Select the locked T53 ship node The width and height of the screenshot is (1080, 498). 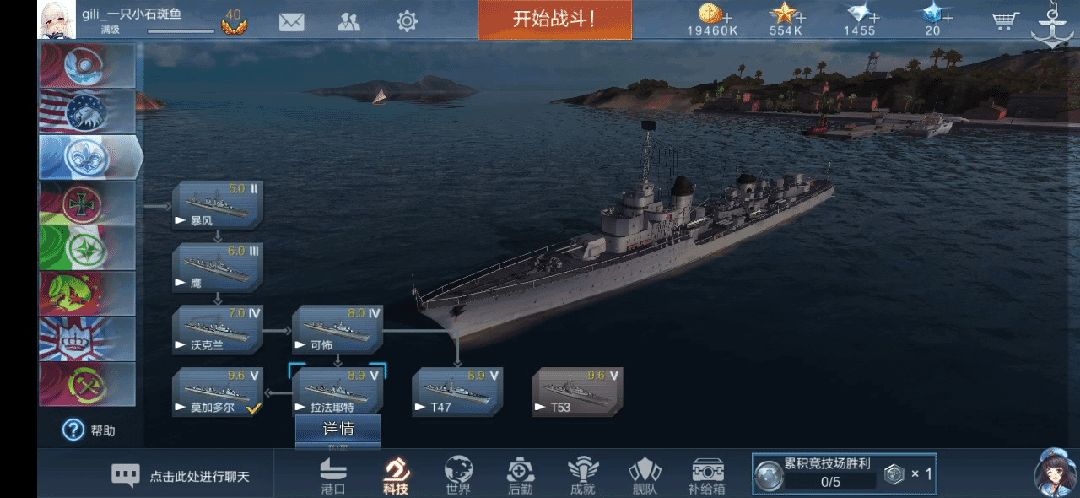[x=578, y=392]
